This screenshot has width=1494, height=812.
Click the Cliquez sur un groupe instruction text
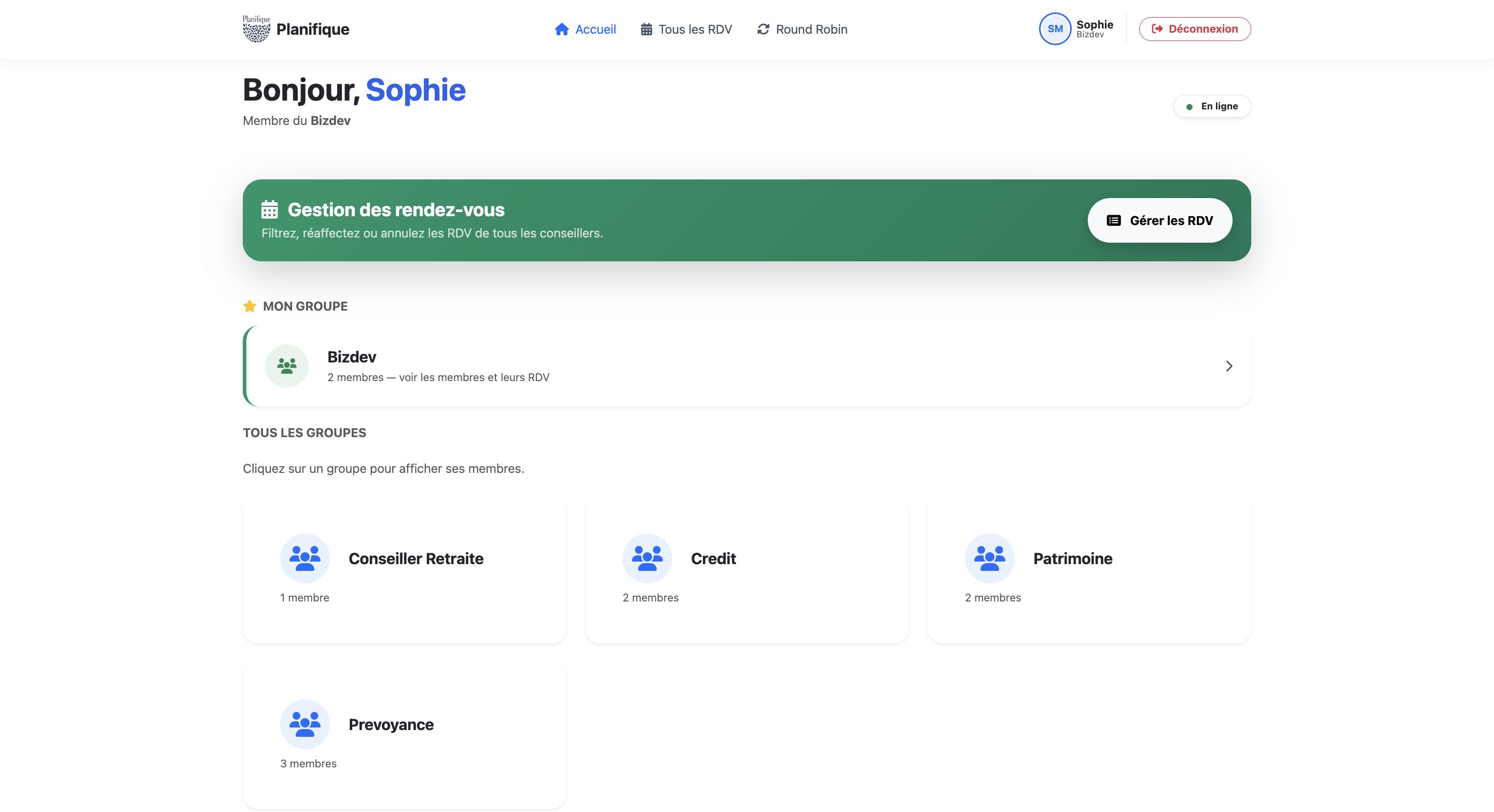coord(383,468)
